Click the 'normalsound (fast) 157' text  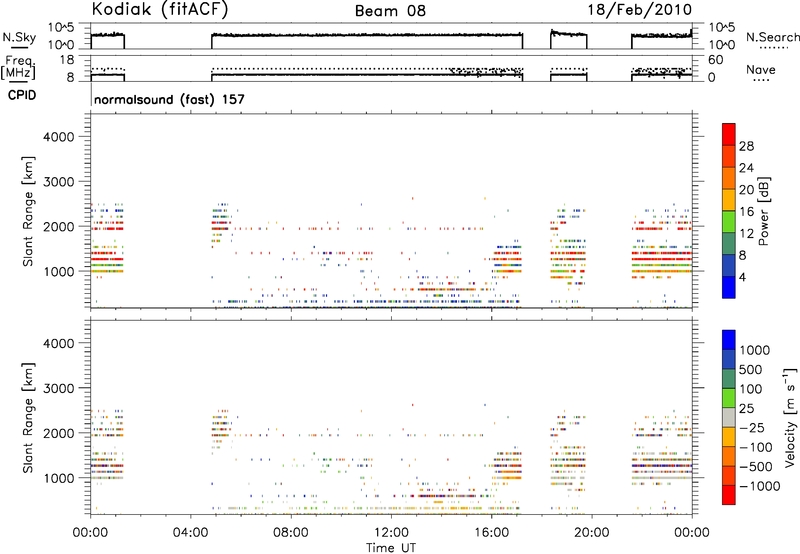(169, 99)
